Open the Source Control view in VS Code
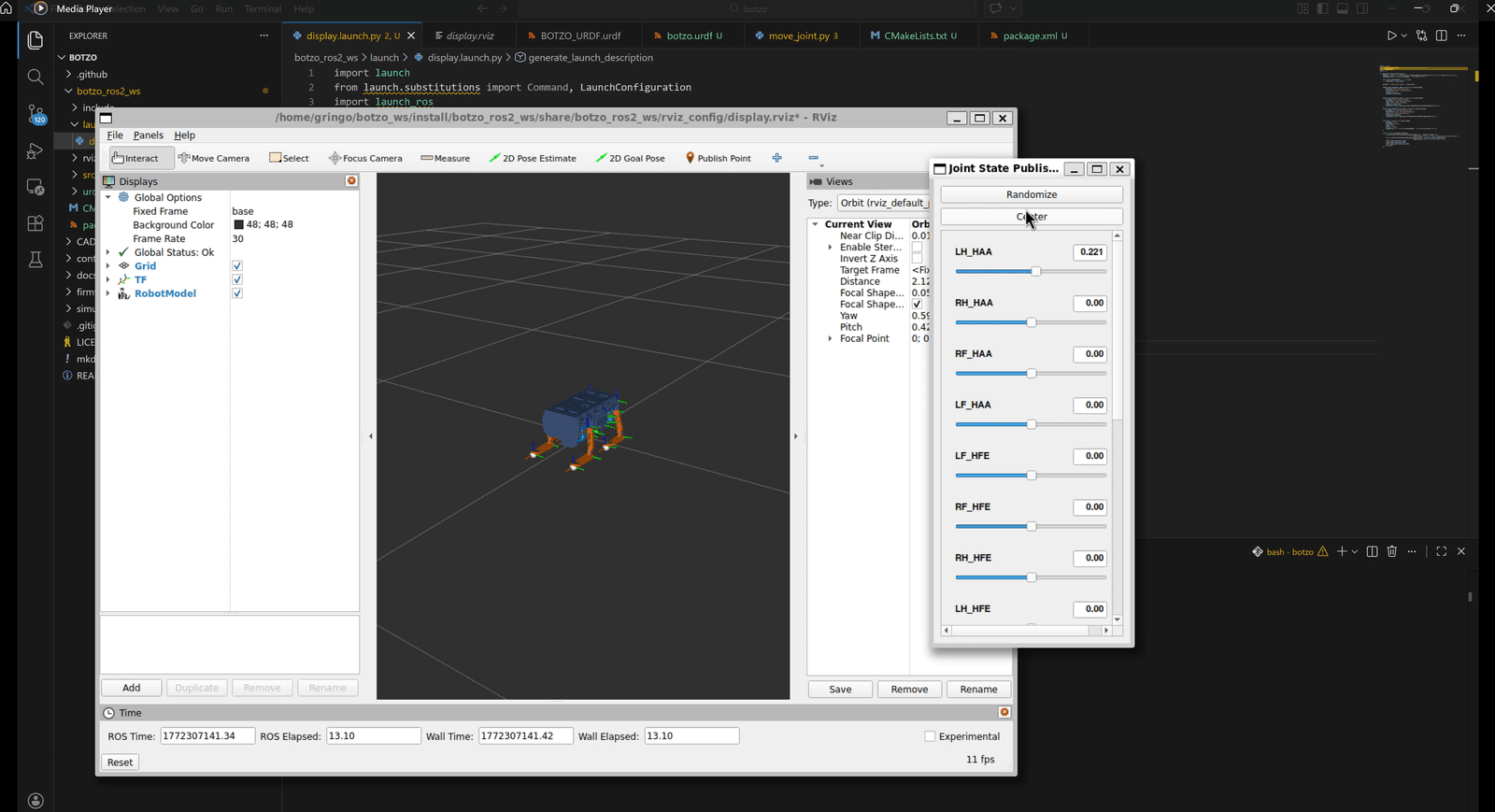1495x812 pixels. coord(36,113)
